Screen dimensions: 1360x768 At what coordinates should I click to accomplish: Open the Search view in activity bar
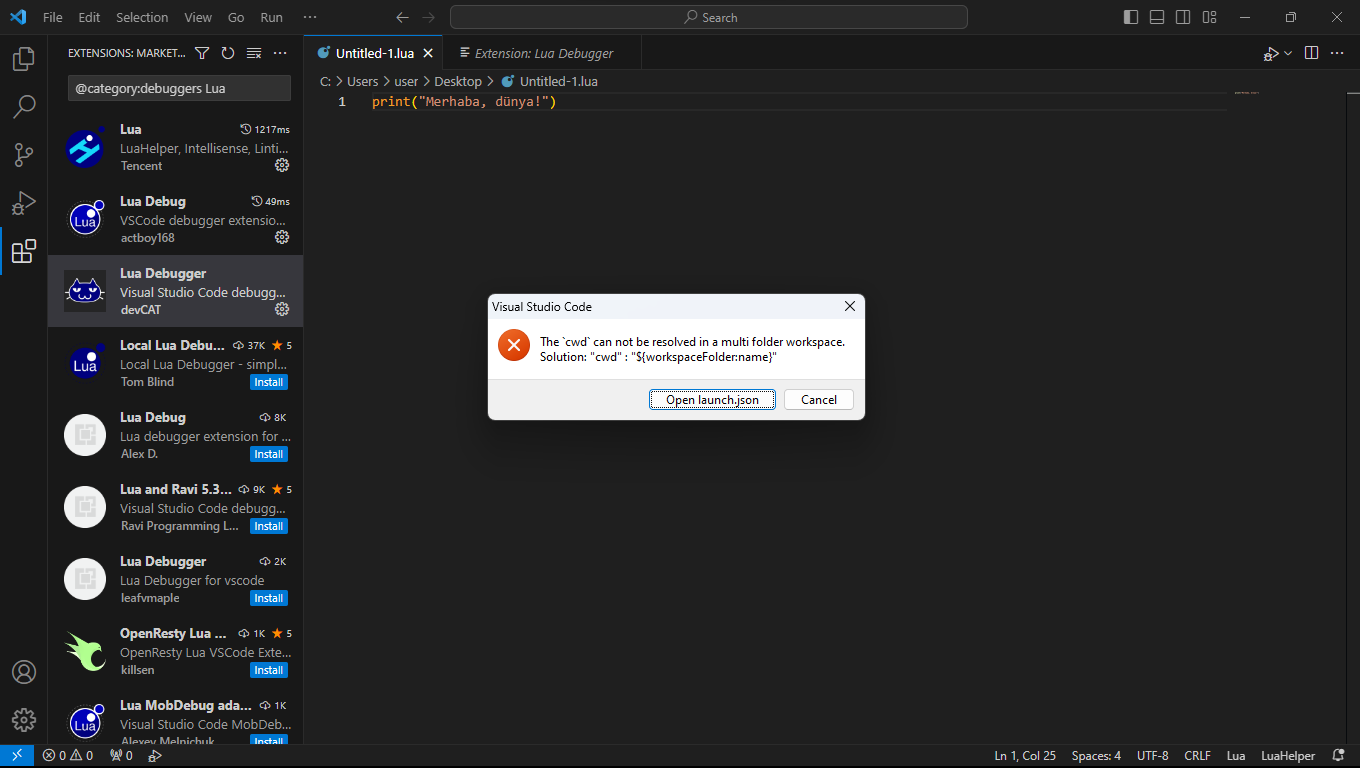(24, 107)
